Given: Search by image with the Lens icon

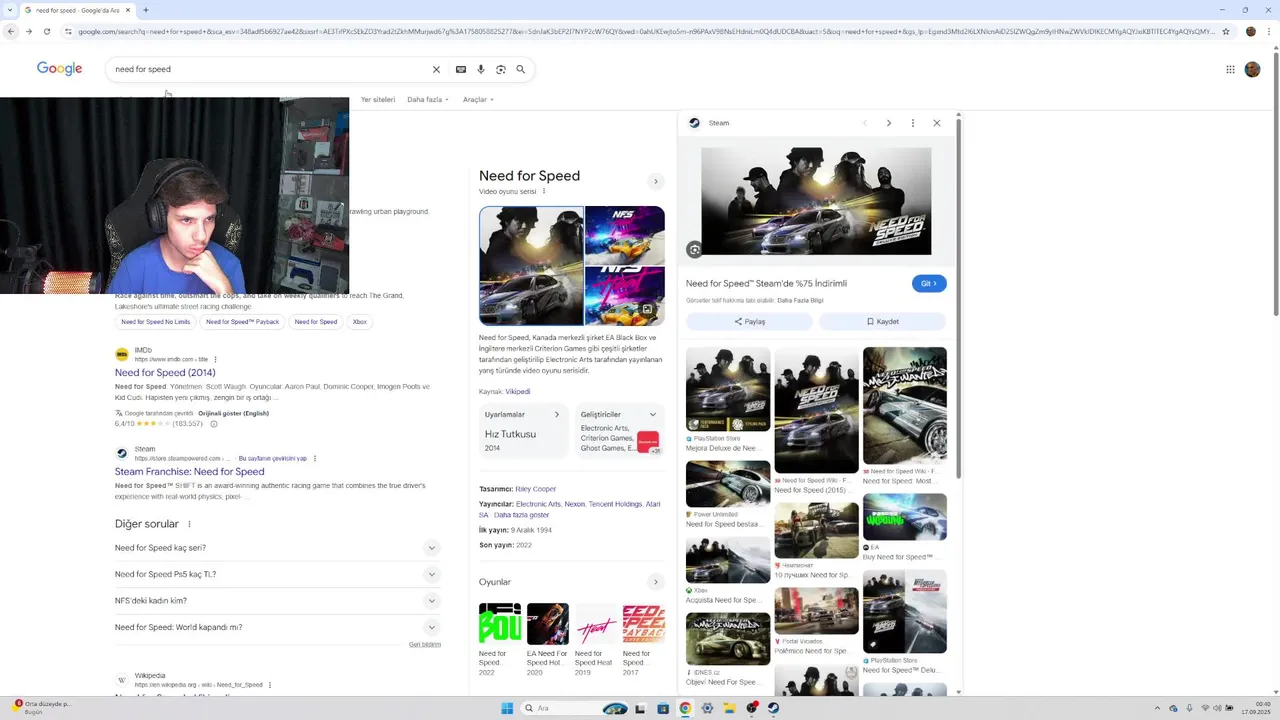Looking at the screenshot, I should coord(501,69).
